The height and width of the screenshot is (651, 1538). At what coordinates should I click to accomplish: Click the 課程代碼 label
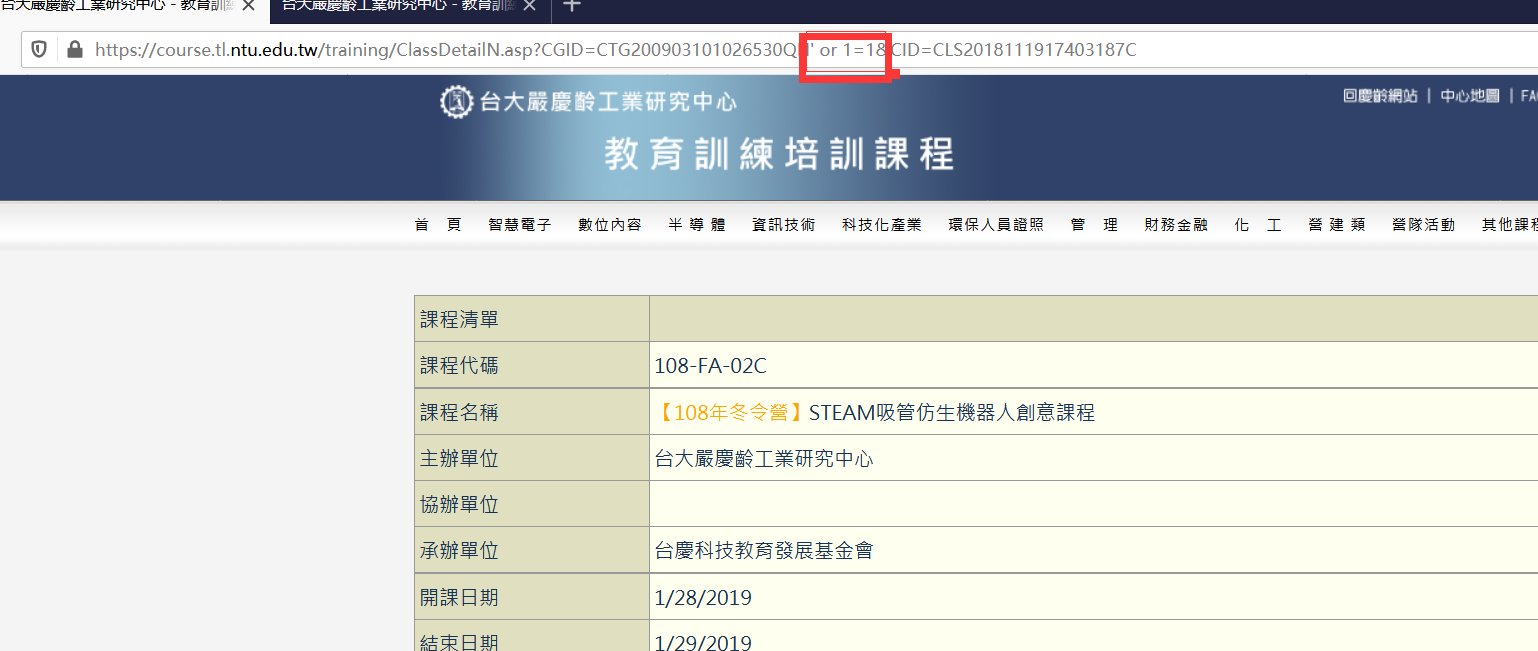pos(459,365)
